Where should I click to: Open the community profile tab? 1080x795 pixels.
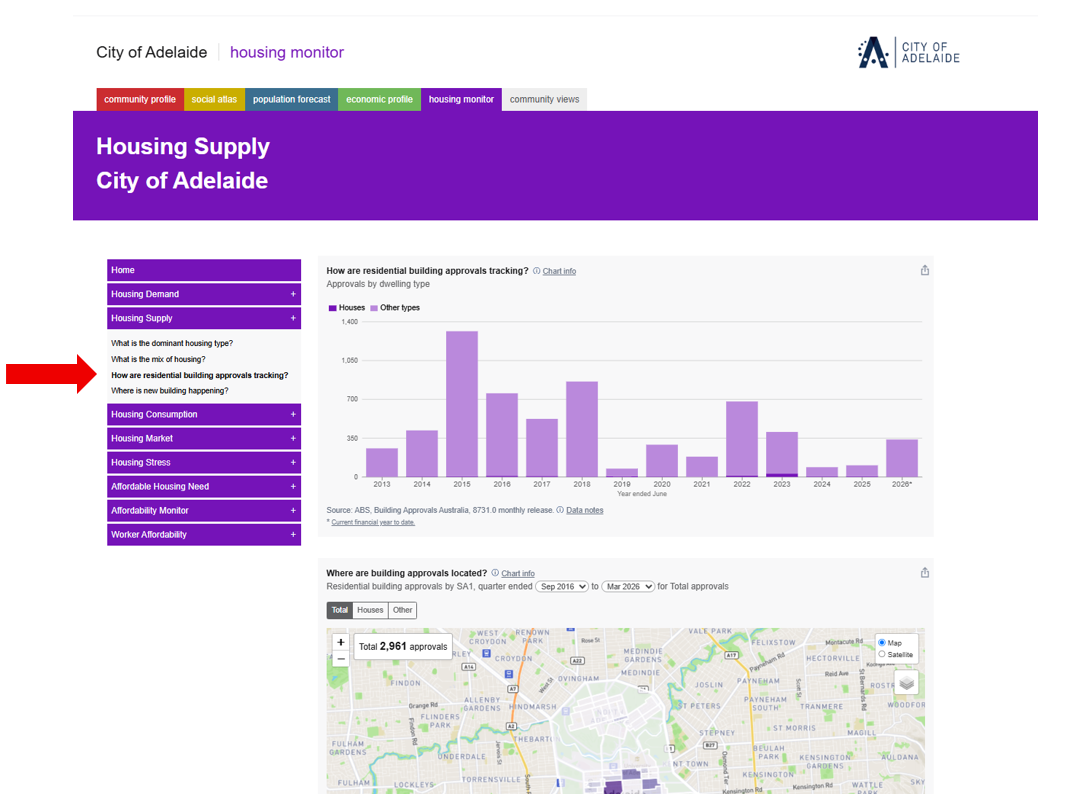click(x=140, y=99)
